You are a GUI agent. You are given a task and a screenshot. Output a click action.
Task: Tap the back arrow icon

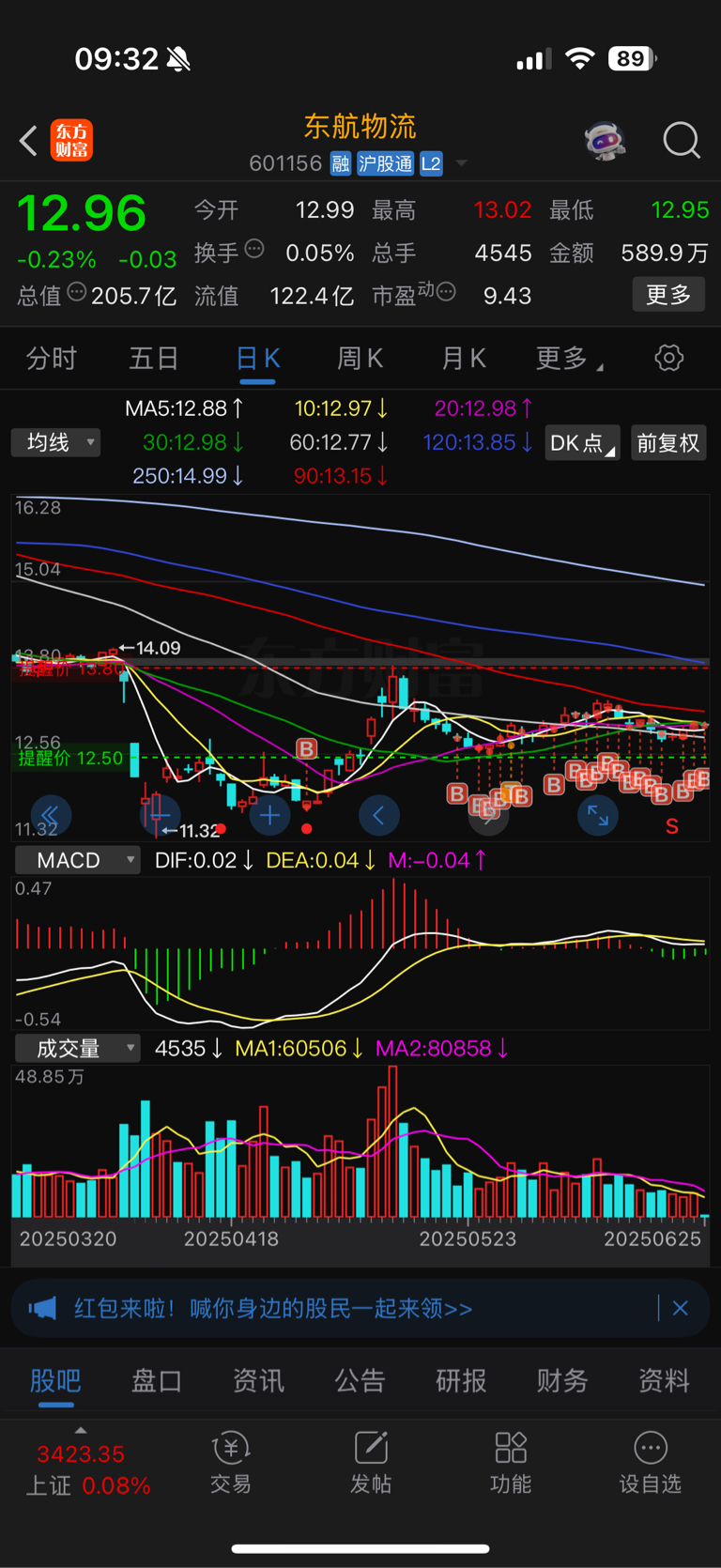(x=28, y=141)
